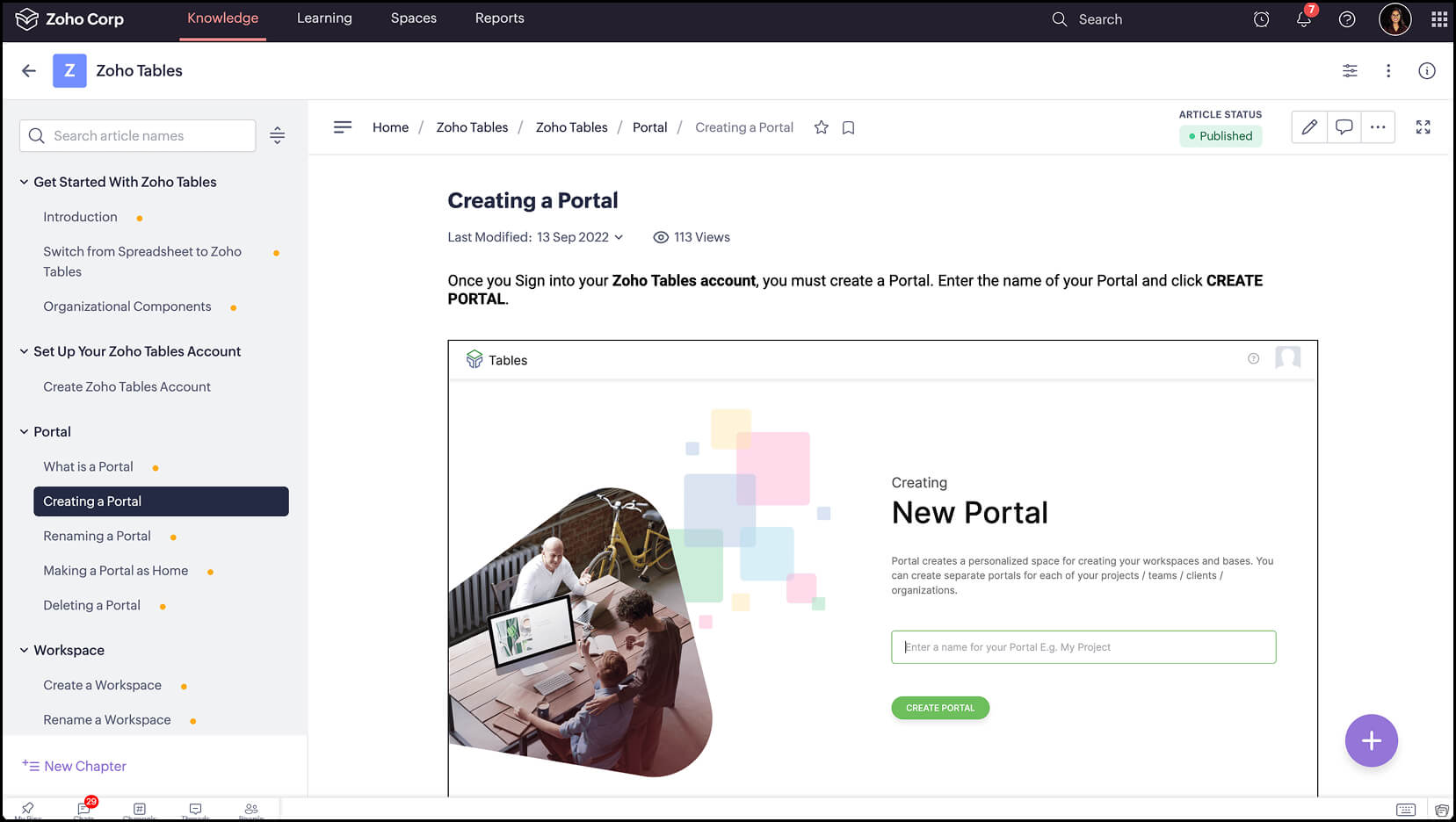Expand the article to fullscreen view
Image resolution: width=1456 pixels, height=822 pixels.
[1423, 126]
